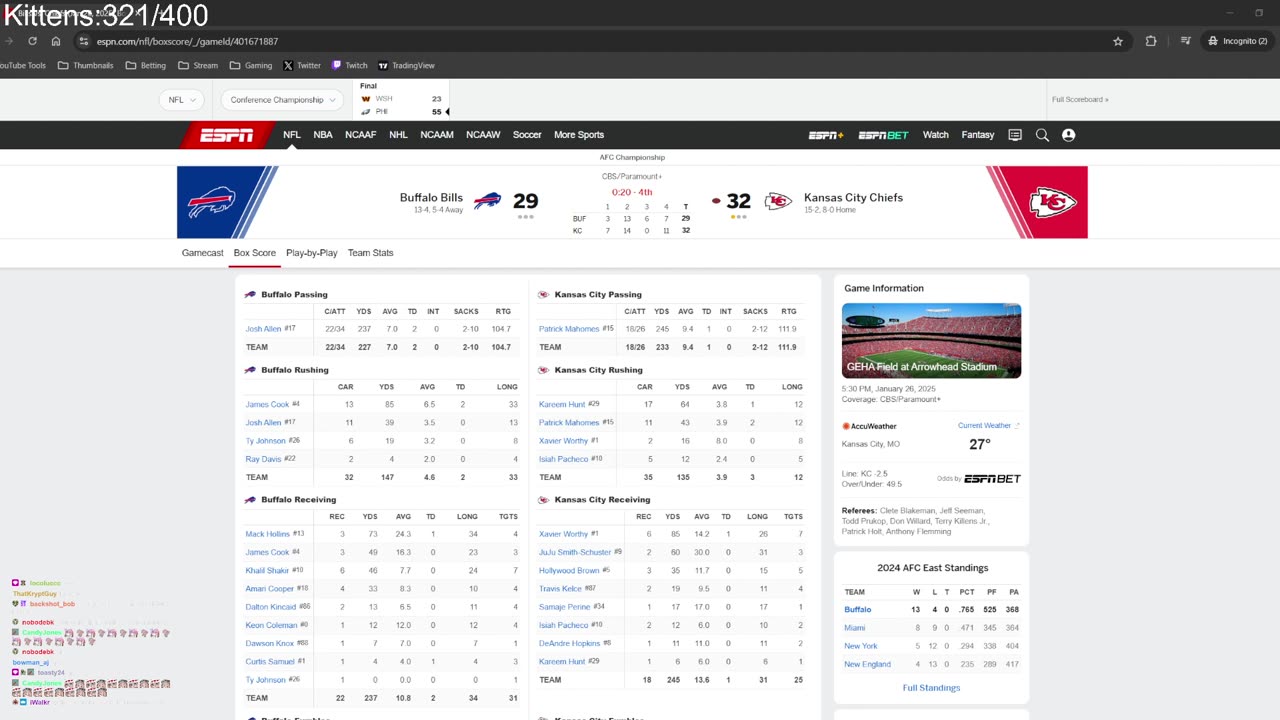Open Xavier Worthy receiving player link
1280x720 pixels.
click(x=563, y=534)
